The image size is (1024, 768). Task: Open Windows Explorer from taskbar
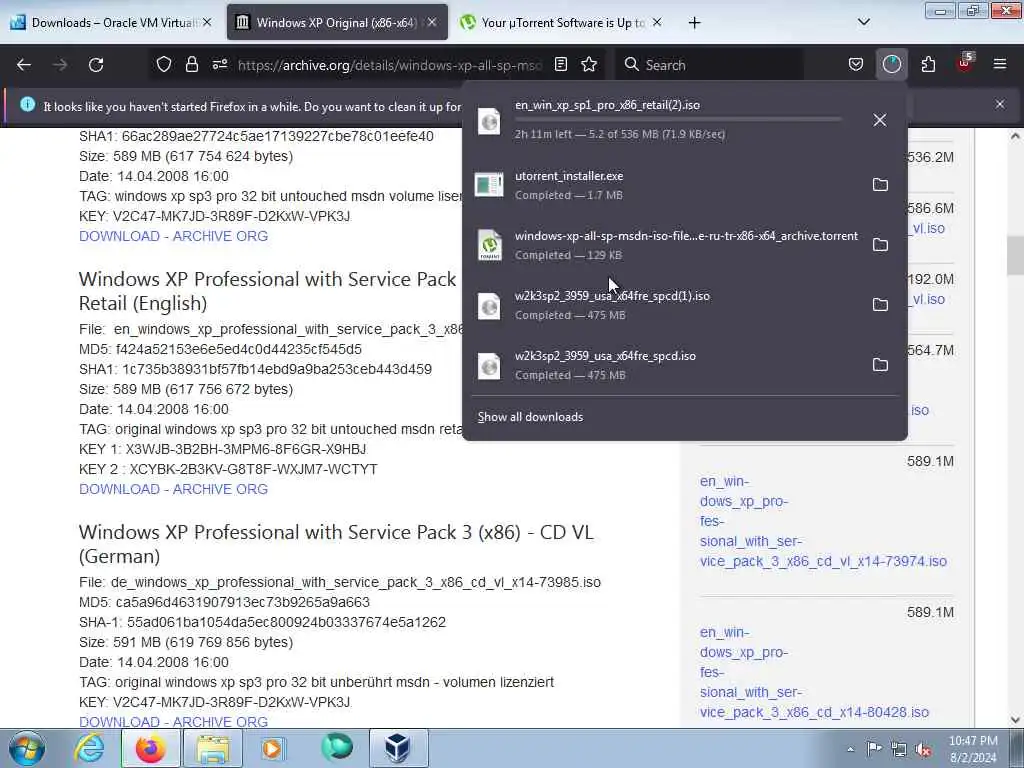click(212, 748)
